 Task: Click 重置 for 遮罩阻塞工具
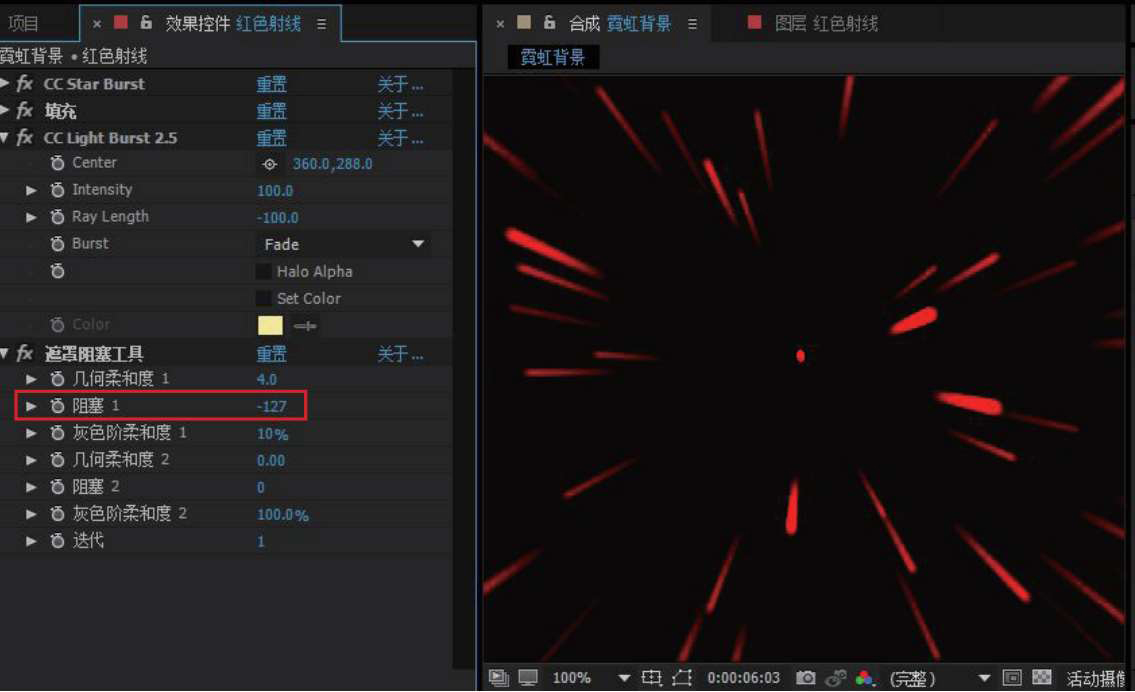pyautogui.click(x=271, y=353)
